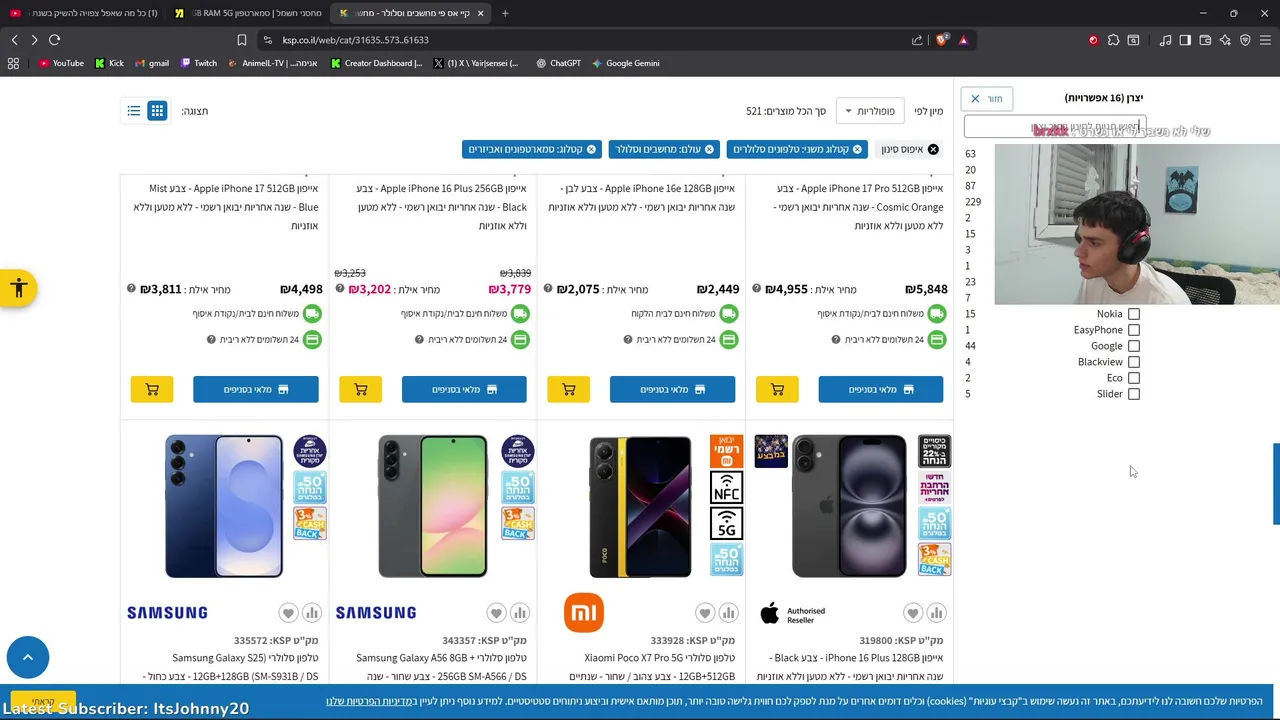Compare the Xiaomi Poco X7 Pro
The width and height of the screenshot is (1280, 720).
tap(728, 613)
